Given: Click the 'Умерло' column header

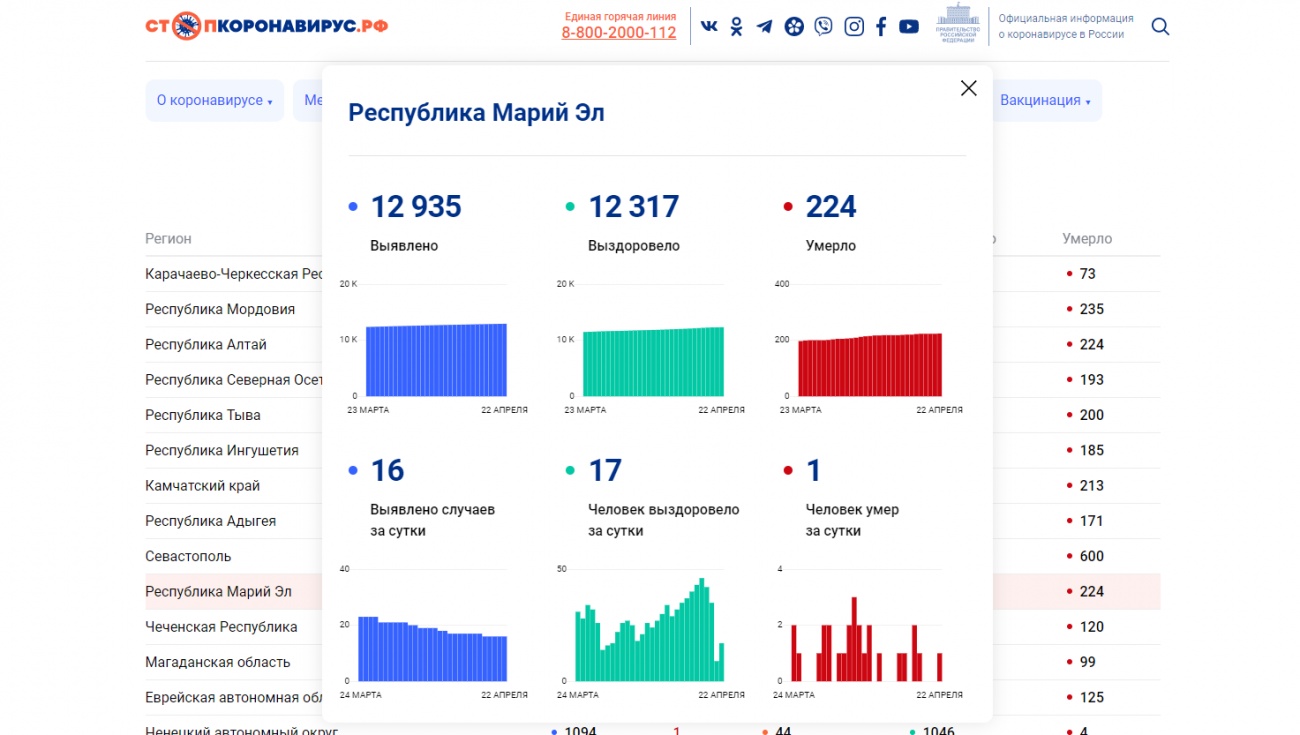Looking at the screenshot, I should pos(1086,239).
